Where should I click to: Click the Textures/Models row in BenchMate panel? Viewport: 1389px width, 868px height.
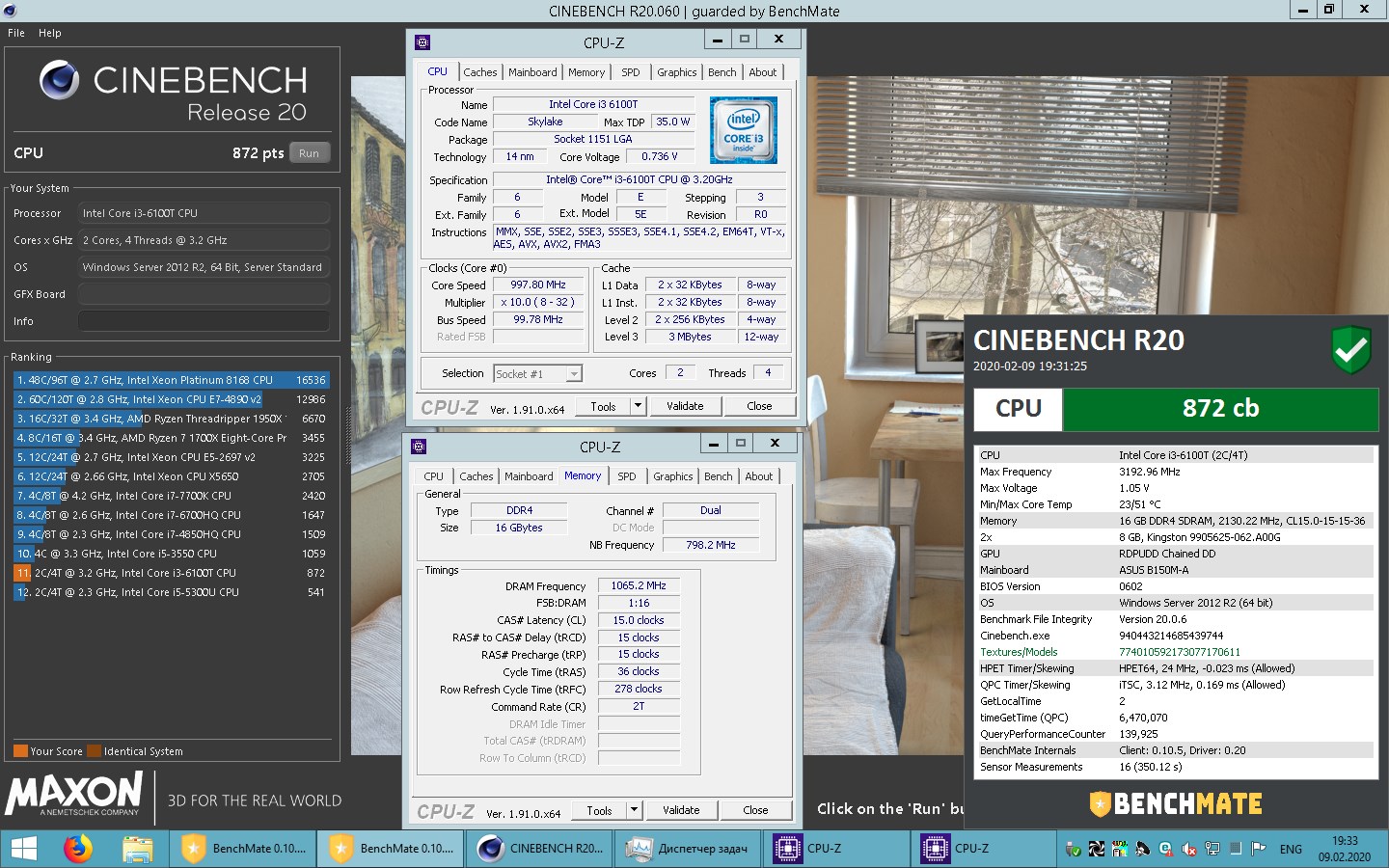click(1176, 652)
